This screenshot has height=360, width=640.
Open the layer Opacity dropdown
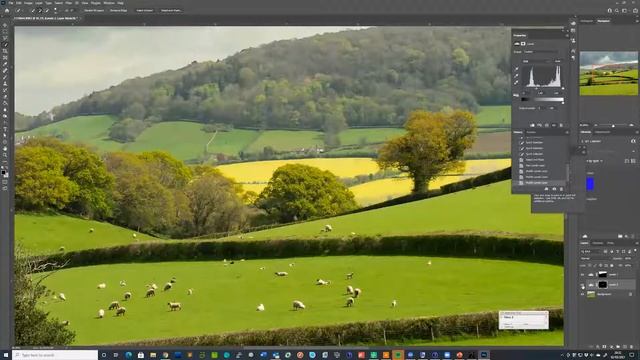pyautogui.click(x=628, y=258)
